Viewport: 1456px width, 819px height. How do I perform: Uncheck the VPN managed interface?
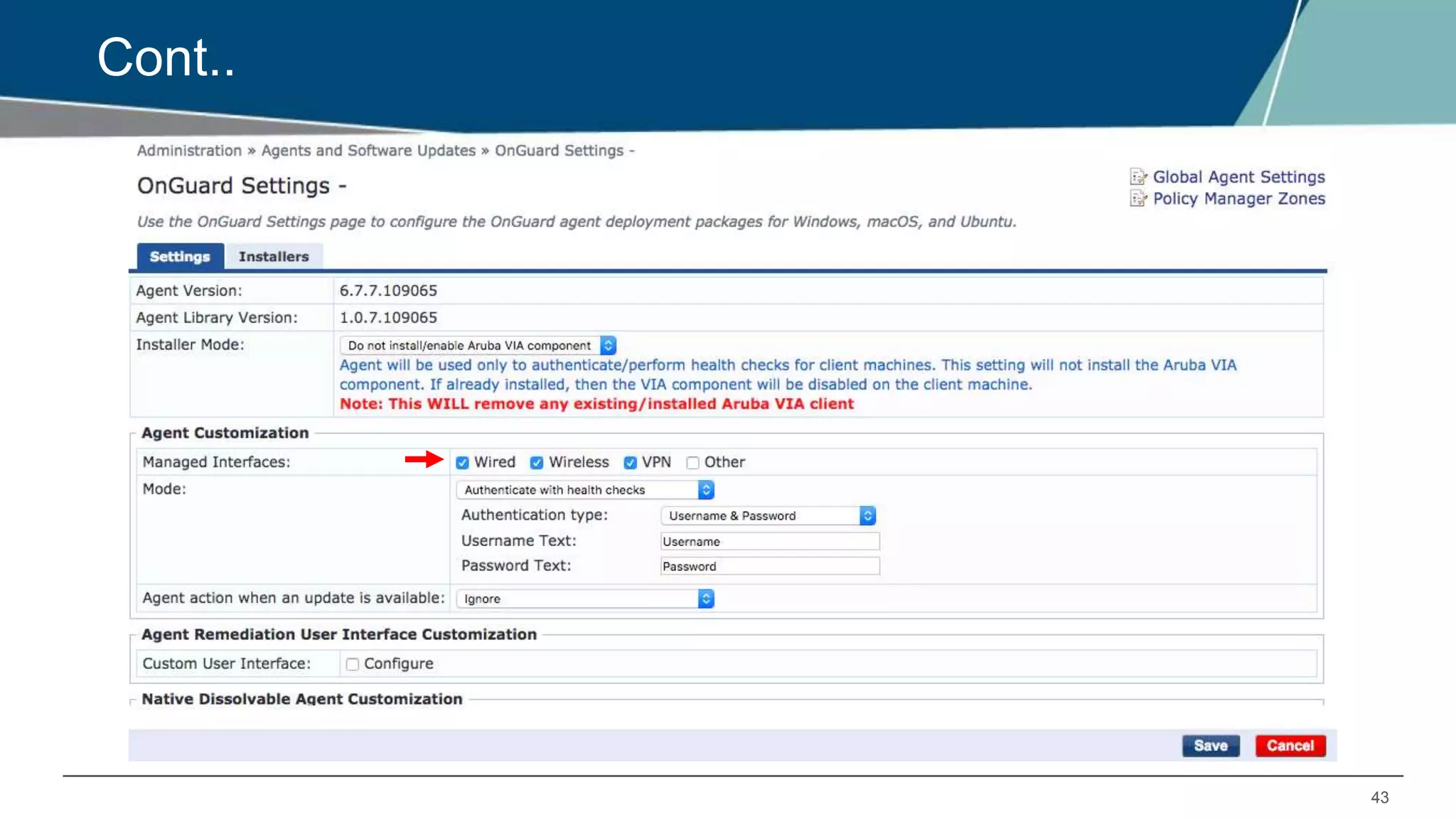click(x=630, y=463)
